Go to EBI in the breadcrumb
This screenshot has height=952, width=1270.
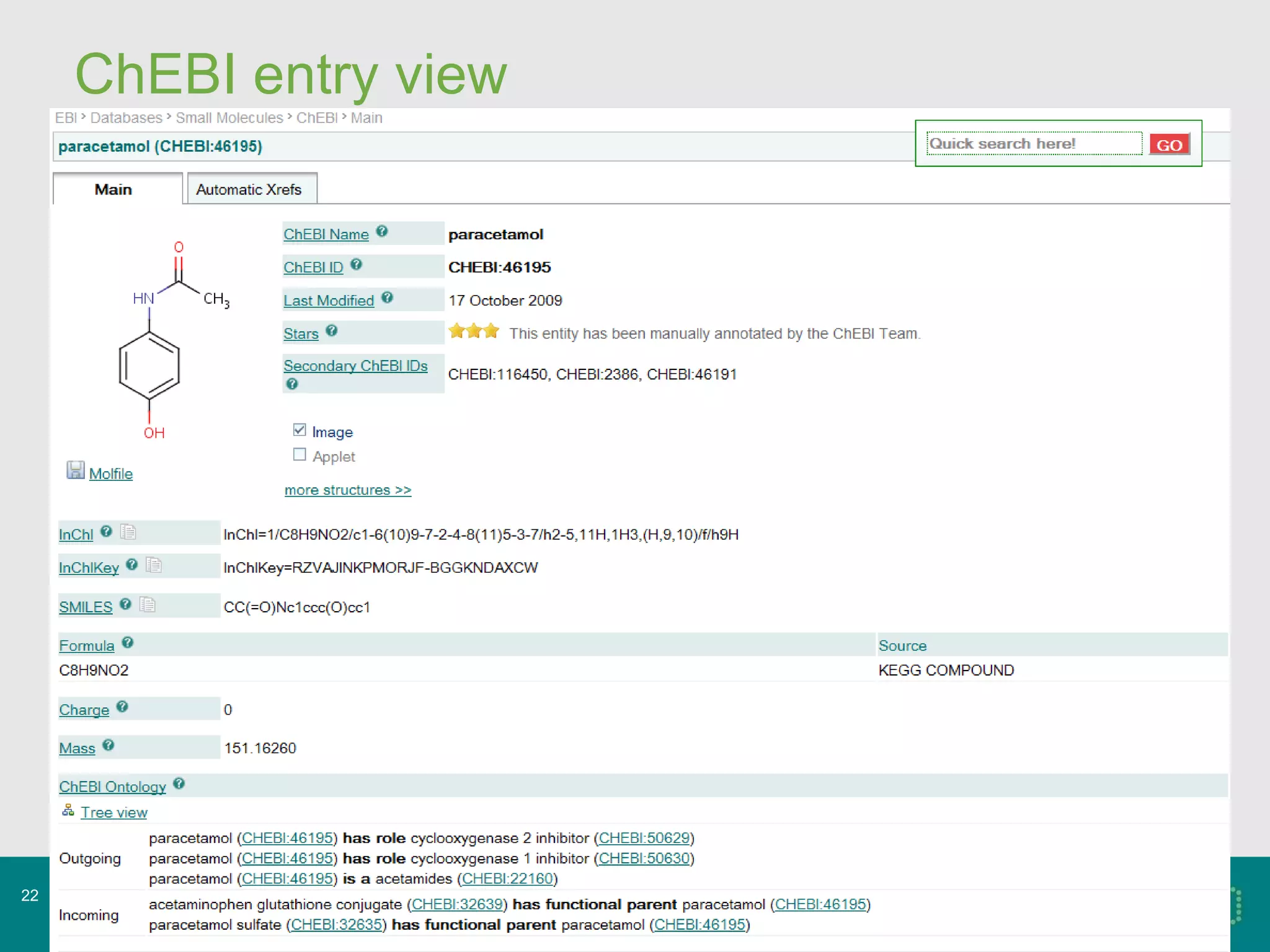pos(66,118)
